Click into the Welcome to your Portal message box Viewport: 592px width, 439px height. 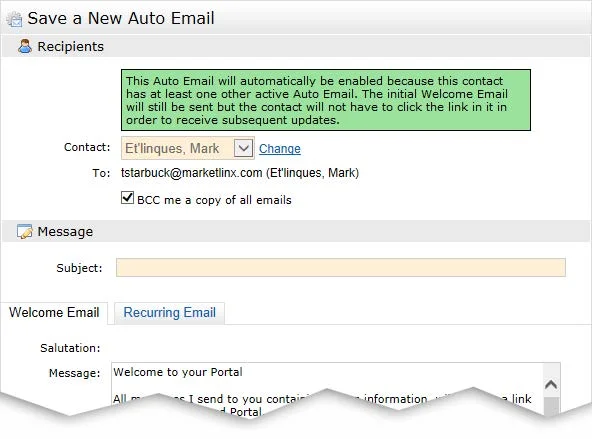[x=327, y=387]
